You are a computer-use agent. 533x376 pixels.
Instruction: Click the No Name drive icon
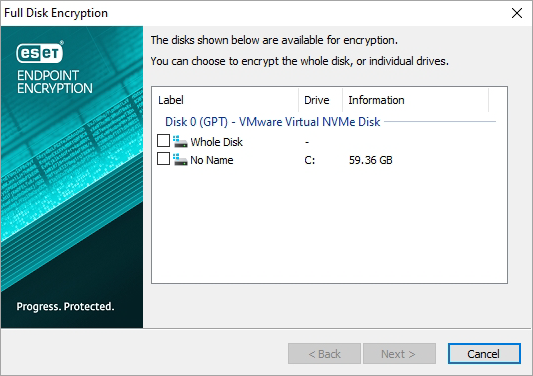click(x=180, y=159)
